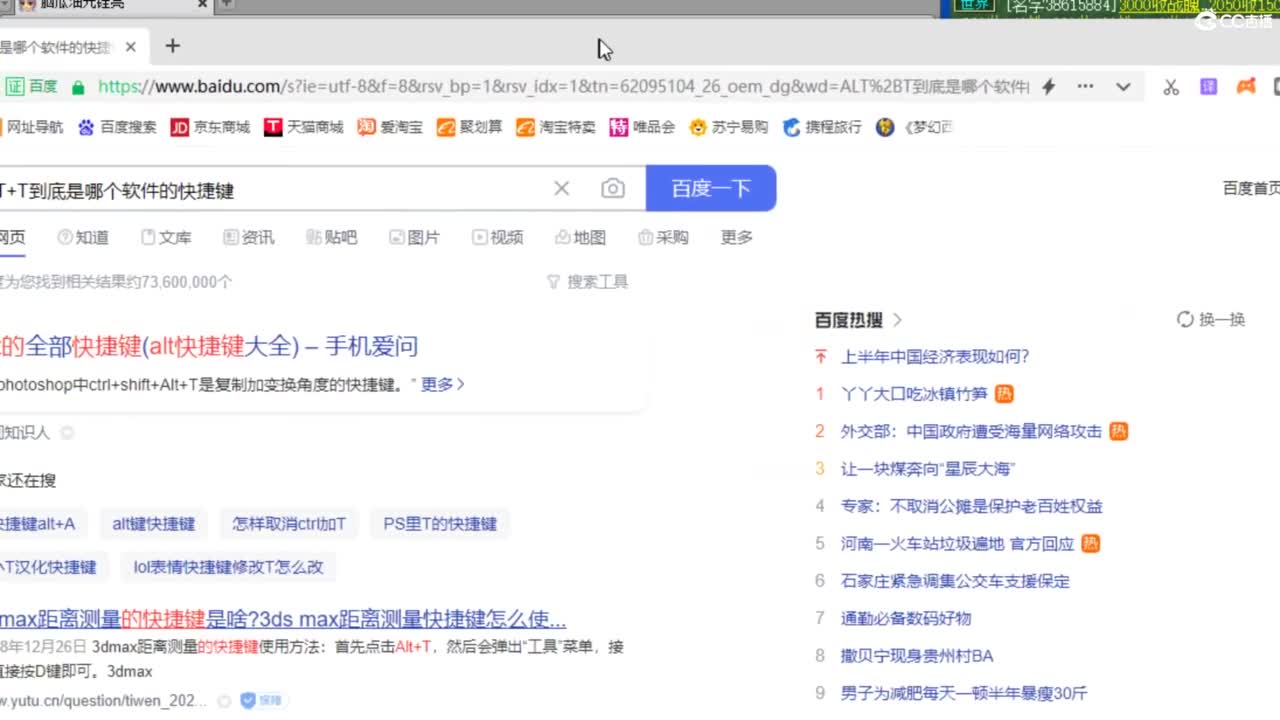Click the green padlock security icon

click(x=78, y=87)
